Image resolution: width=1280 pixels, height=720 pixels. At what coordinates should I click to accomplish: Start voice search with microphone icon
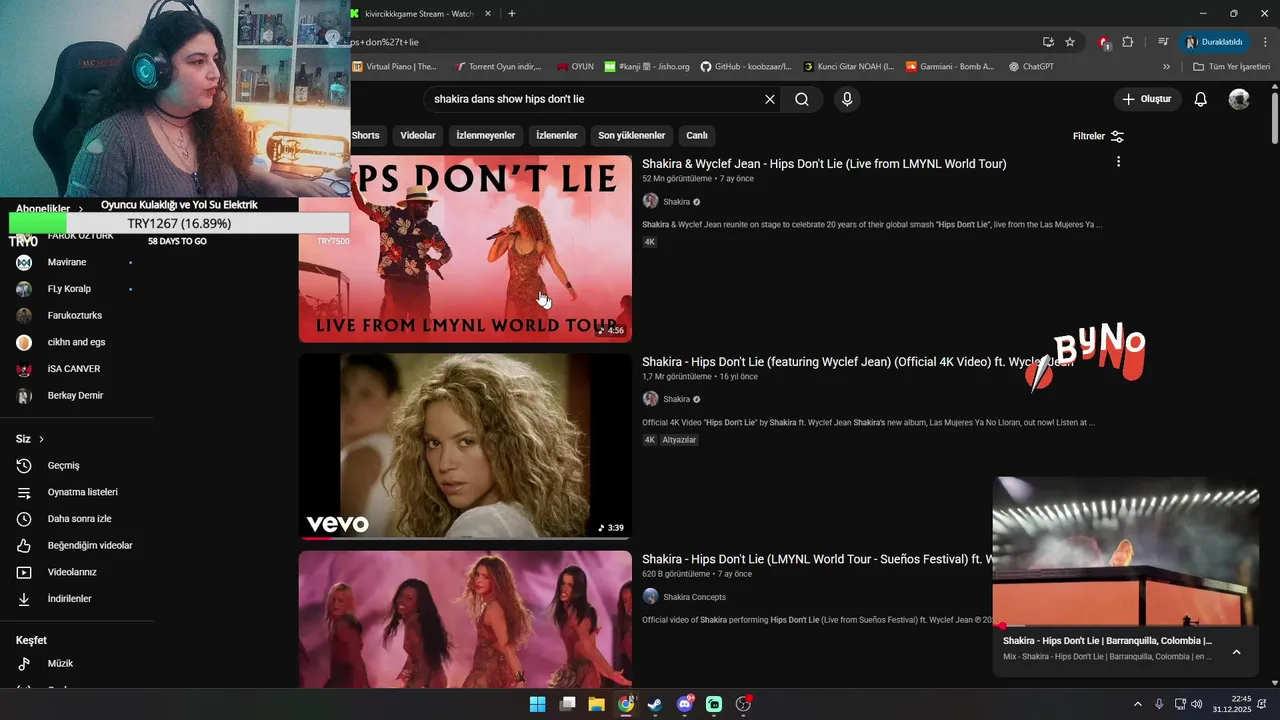pyautogui.click(x=847, y=99)
